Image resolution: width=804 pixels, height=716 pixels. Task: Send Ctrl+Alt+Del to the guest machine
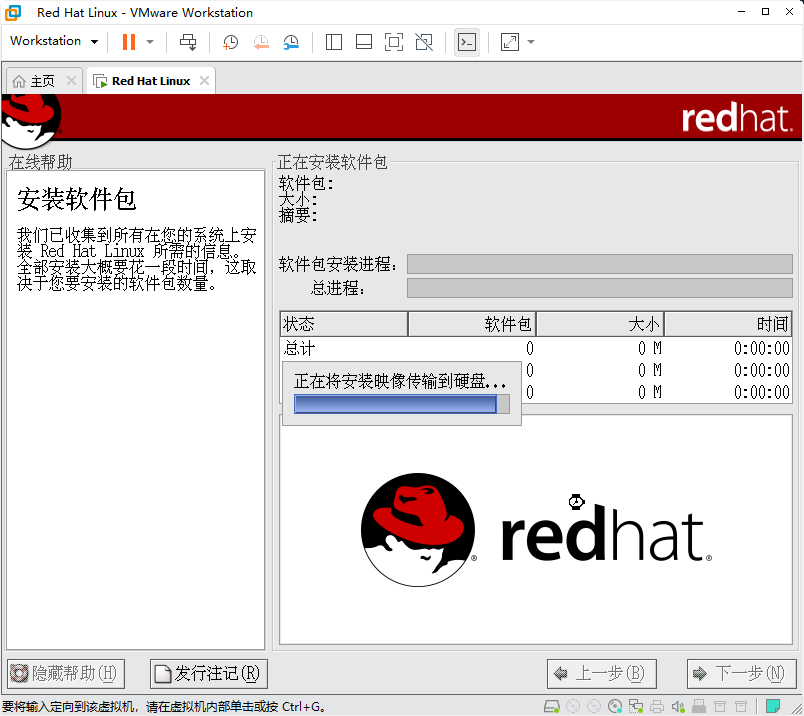187,41
